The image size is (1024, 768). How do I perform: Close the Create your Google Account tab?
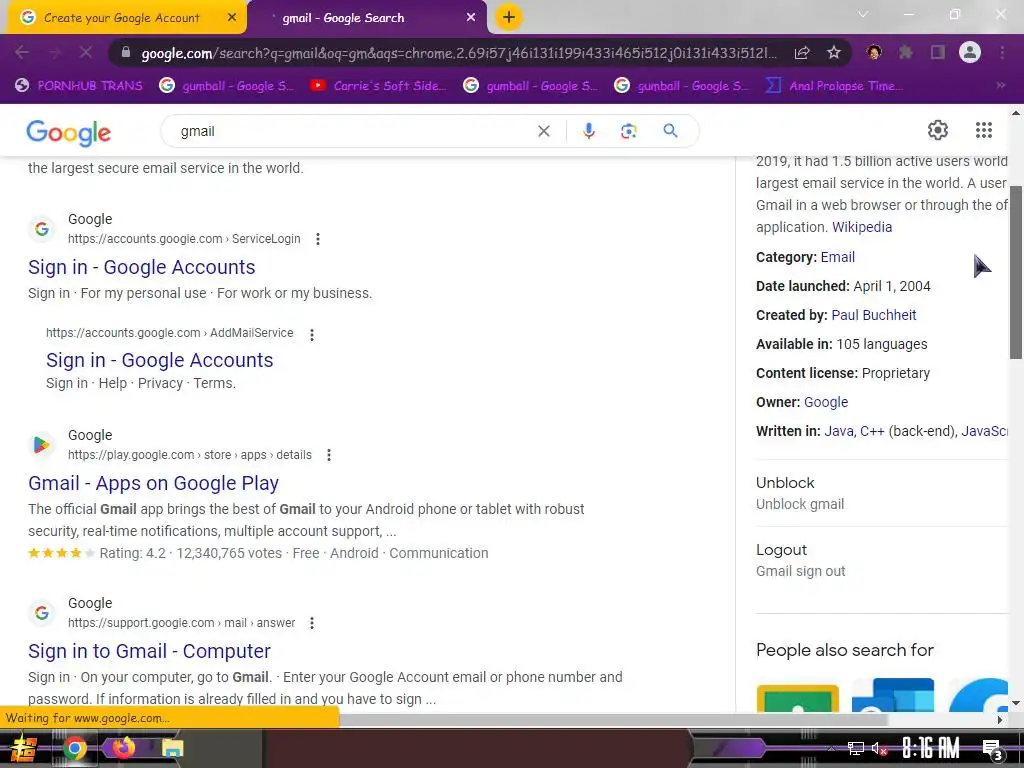pos(232,18)
